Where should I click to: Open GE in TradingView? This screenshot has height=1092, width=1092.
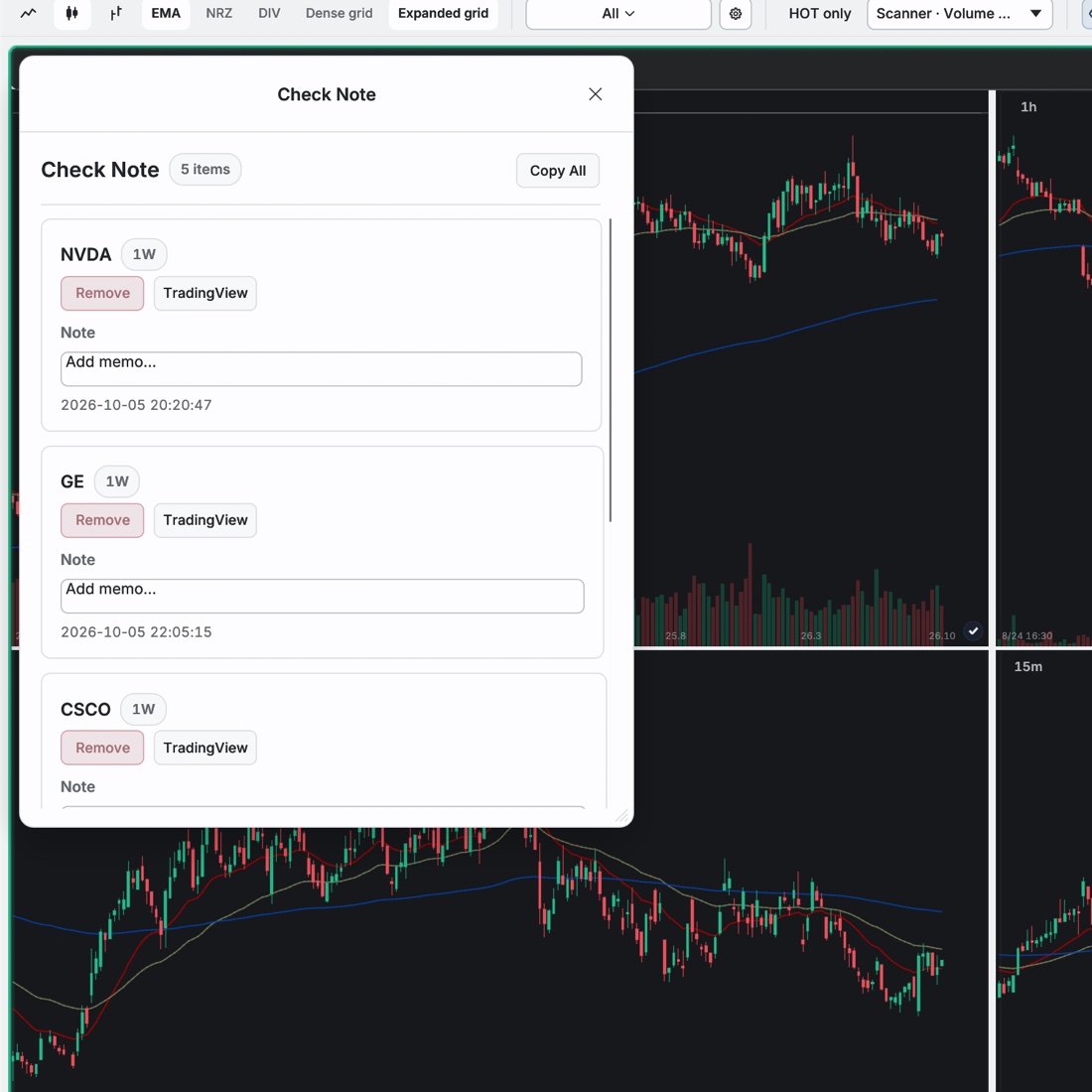[x=205, y=520]
